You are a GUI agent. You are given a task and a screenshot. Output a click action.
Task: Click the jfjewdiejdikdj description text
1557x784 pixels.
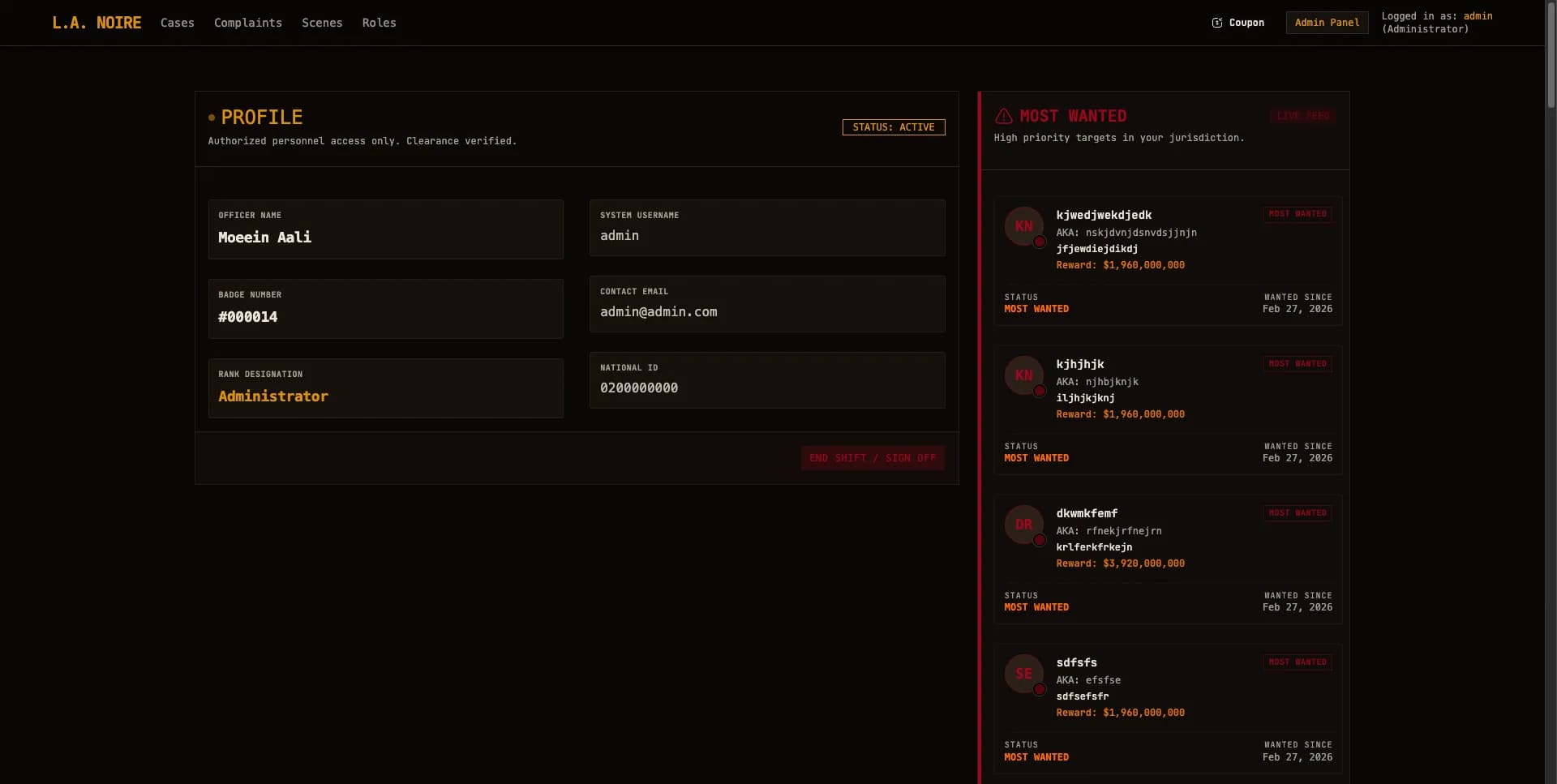click(1096, 249)
